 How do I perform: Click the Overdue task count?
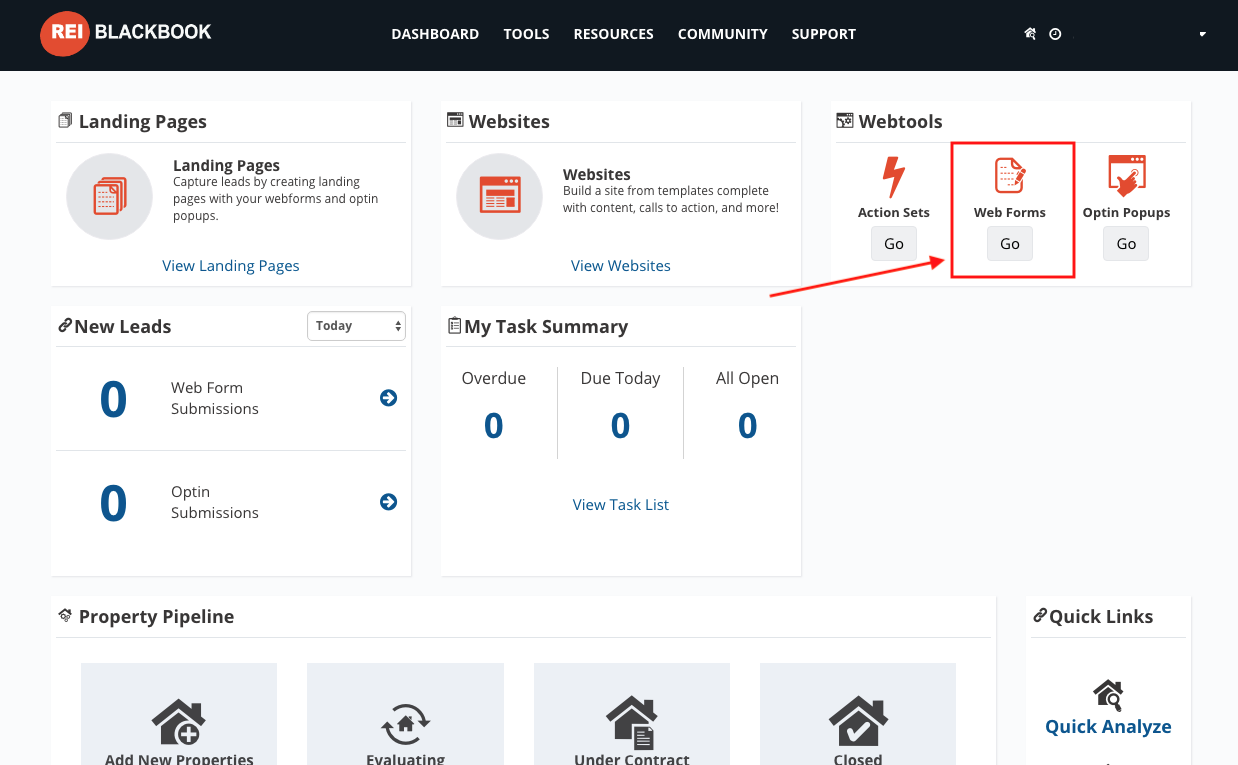click(494, 426)
